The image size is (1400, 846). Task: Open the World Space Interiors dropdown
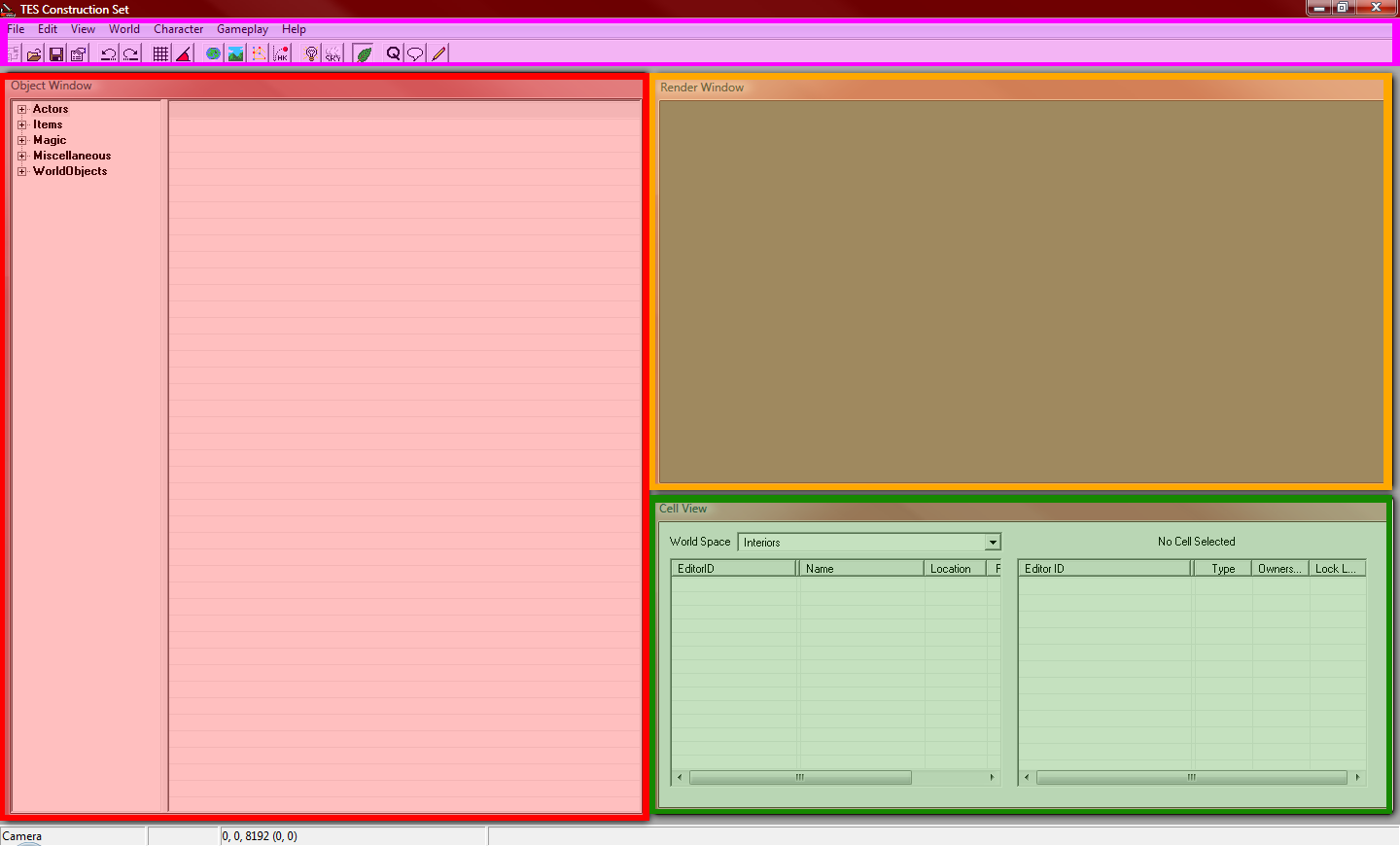993,543
